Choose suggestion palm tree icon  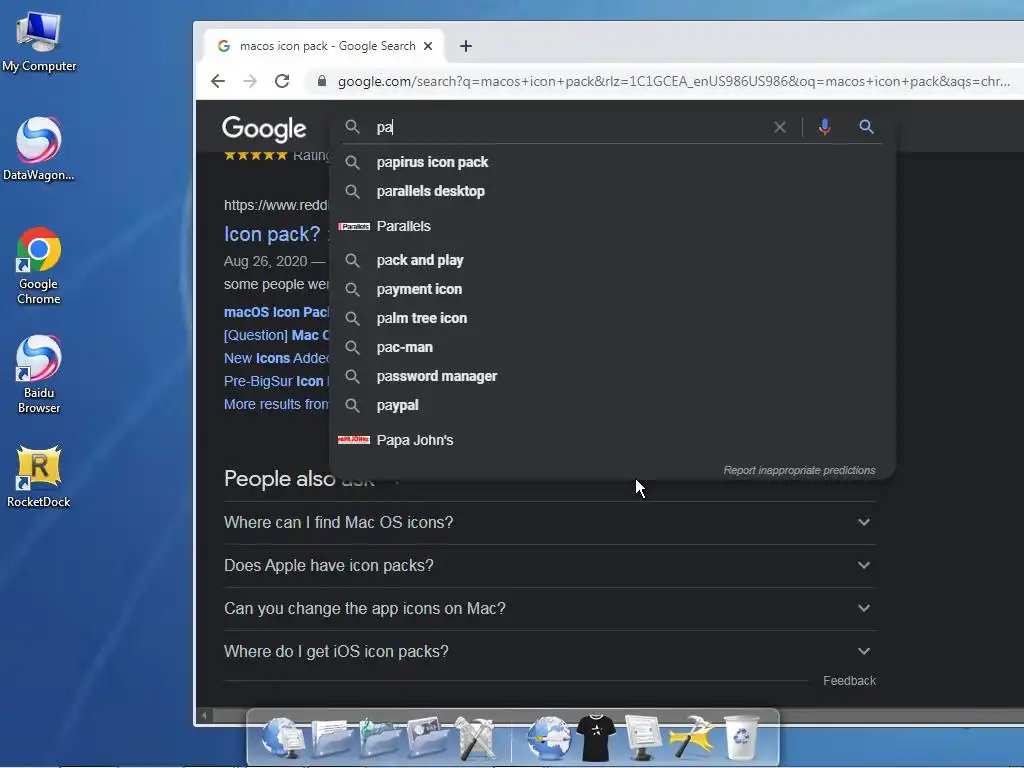click(613, 318)
